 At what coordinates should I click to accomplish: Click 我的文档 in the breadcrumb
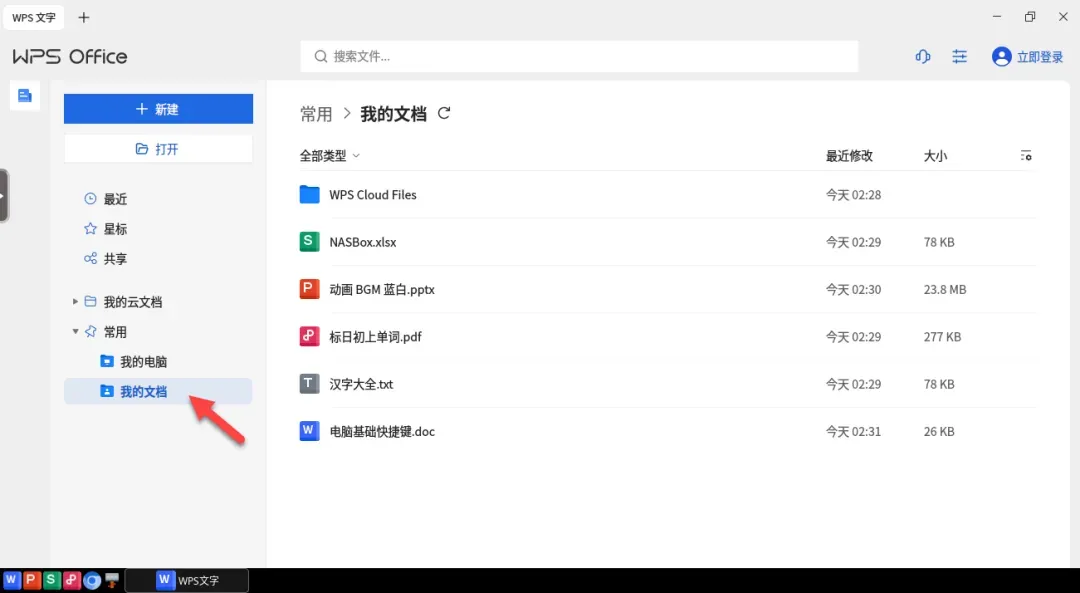393,114
